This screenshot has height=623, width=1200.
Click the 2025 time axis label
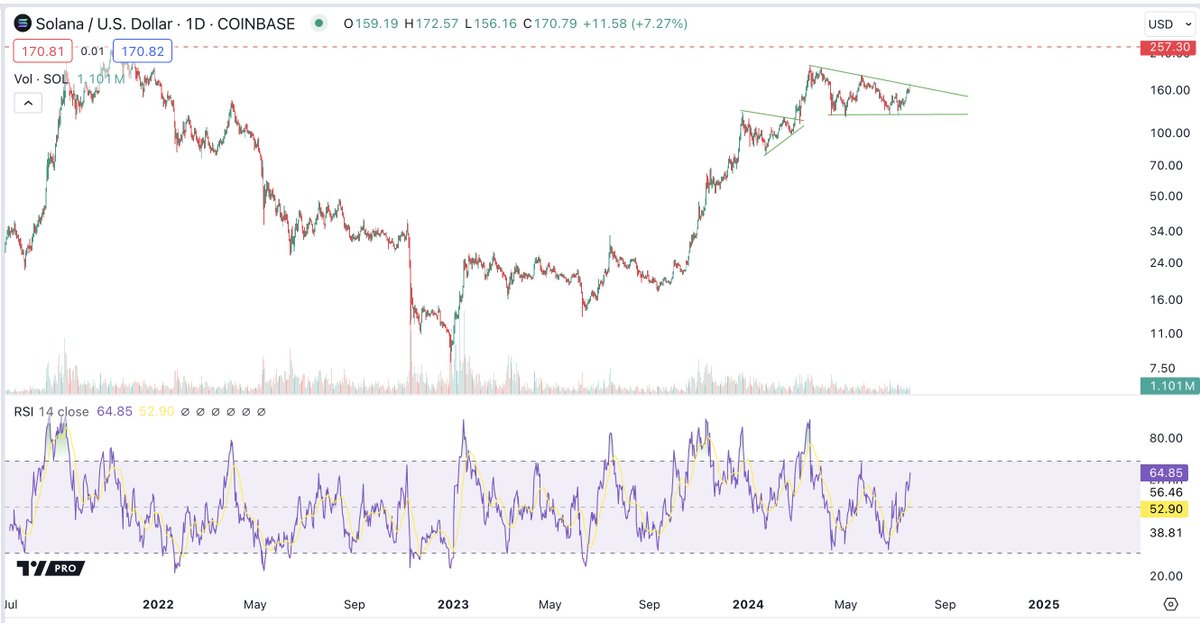[1044, 604]
